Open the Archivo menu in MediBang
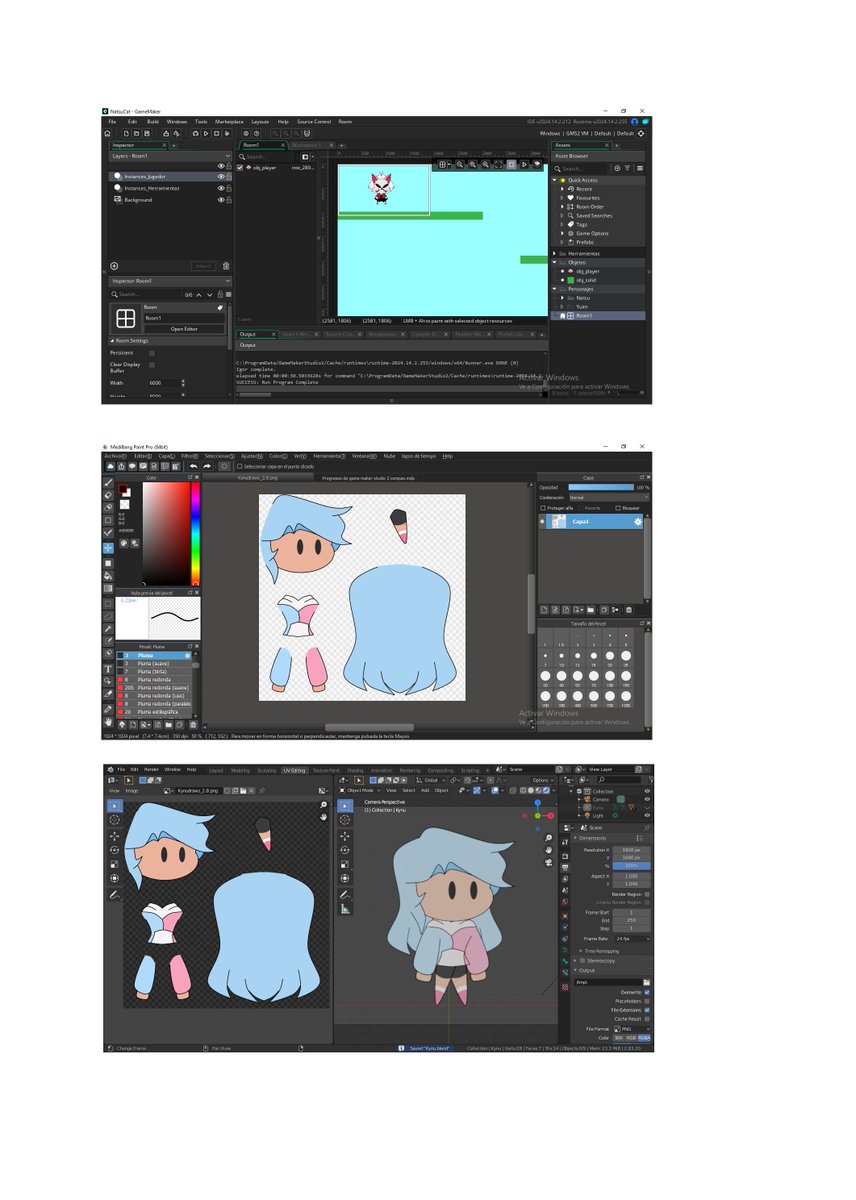 click(115, 456)
